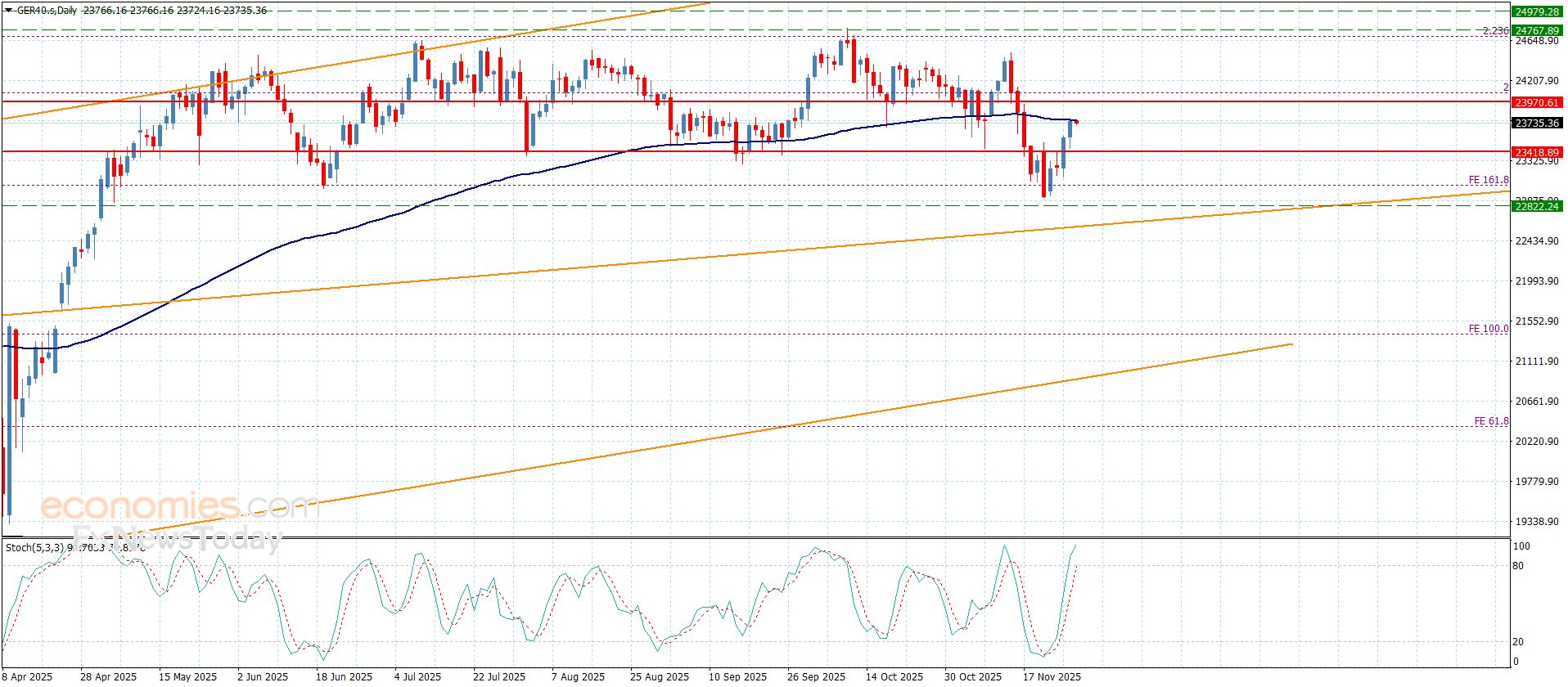Click the 4 Jul 2025 date on time axis
The image size is (1568, 687).
(x=417, y=677)
